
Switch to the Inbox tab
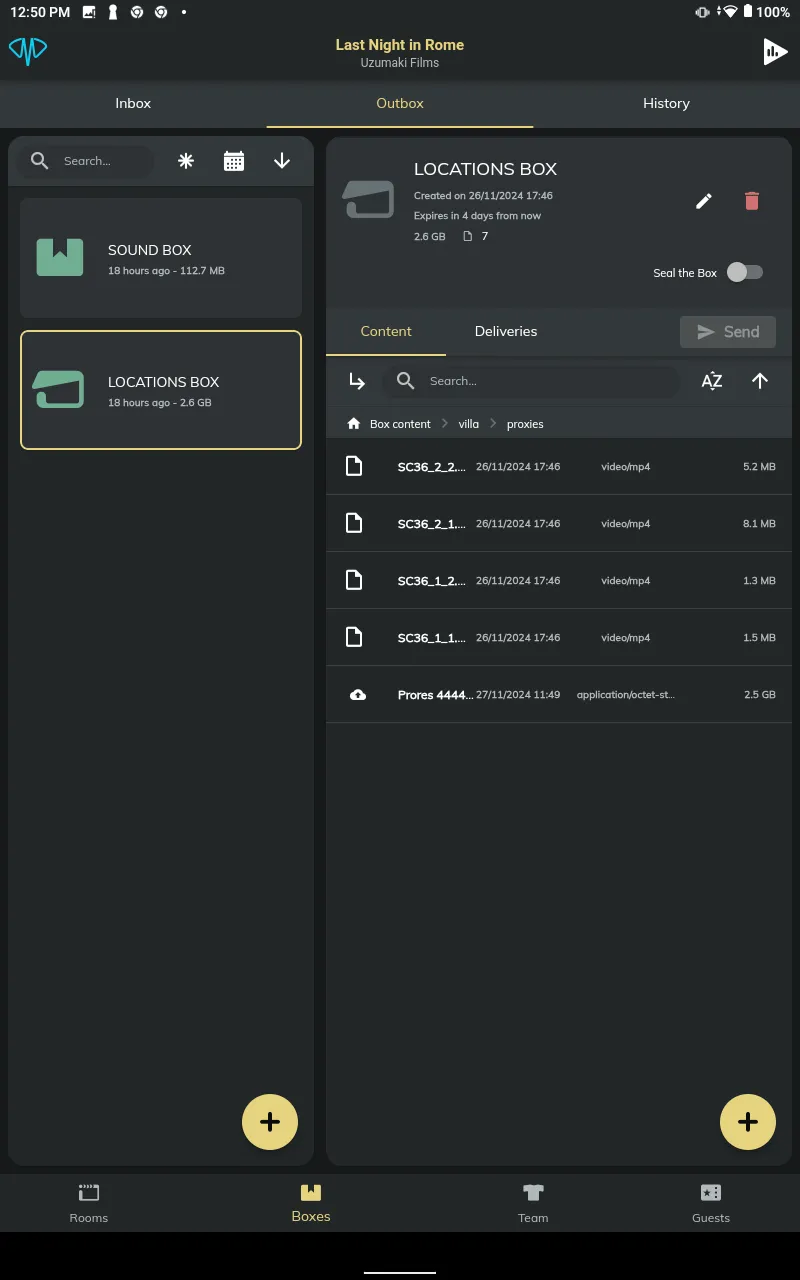click(x=133, y=103)
